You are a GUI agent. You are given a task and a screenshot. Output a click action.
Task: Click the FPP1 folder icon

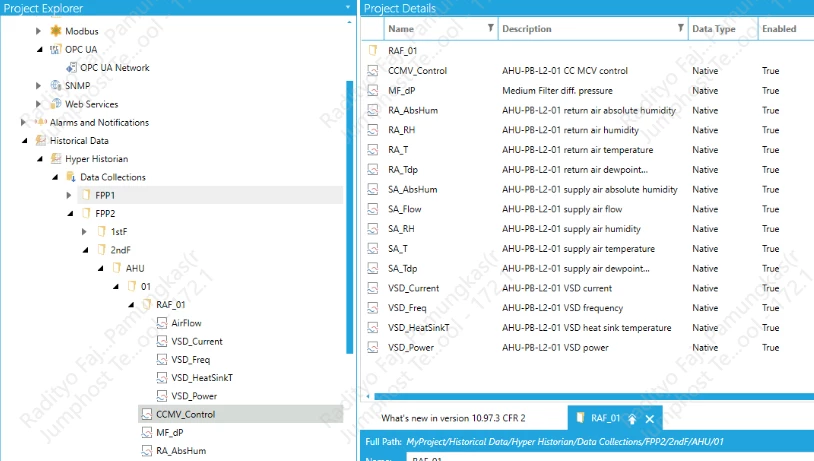(87, 195)
